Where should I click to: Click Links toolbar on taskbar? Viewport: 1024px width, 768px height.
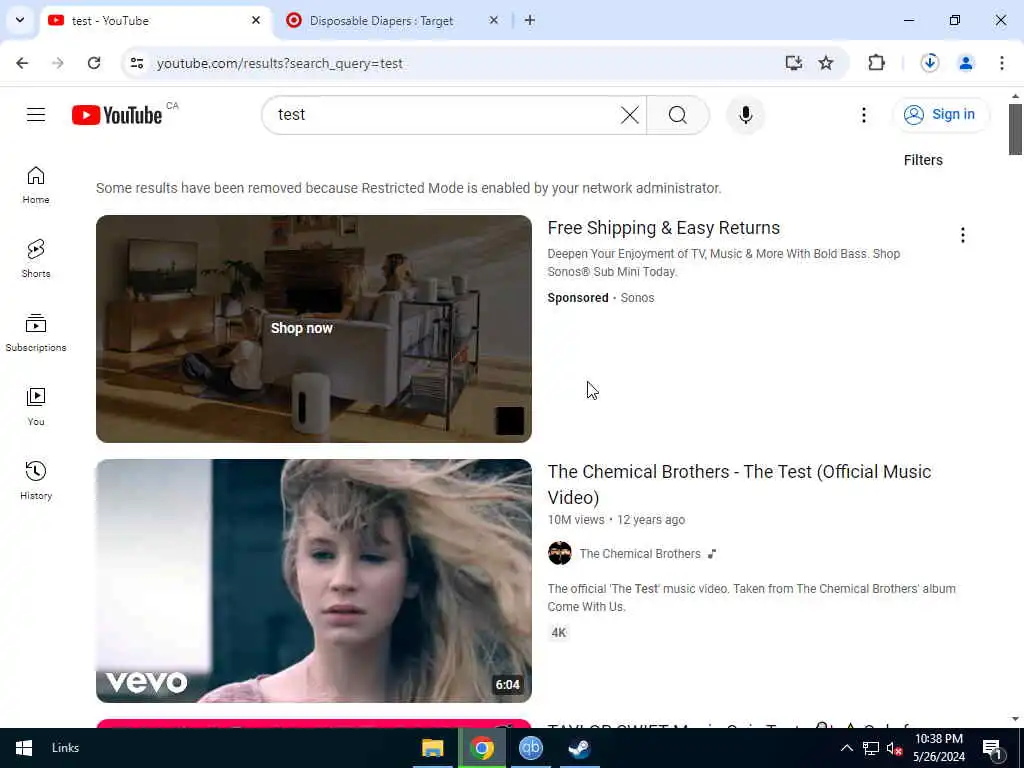(65, 748)
